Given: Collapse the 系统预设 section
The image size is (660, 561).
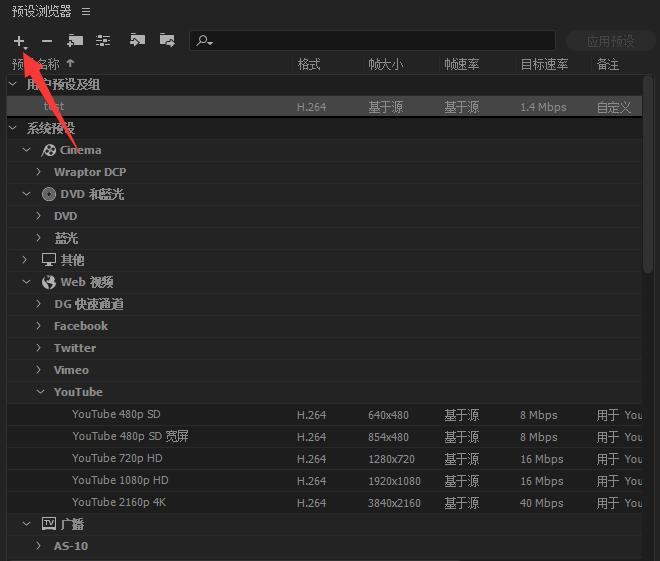Looking at the screenshot, I should point(13,128).
